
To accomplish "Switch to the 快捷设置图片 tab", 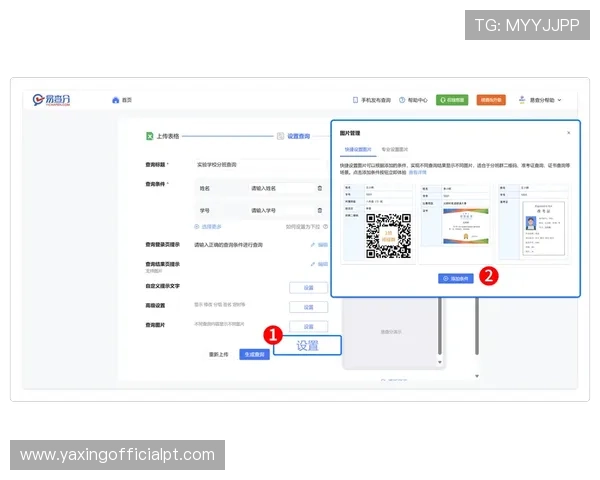I will coord(358,150).
